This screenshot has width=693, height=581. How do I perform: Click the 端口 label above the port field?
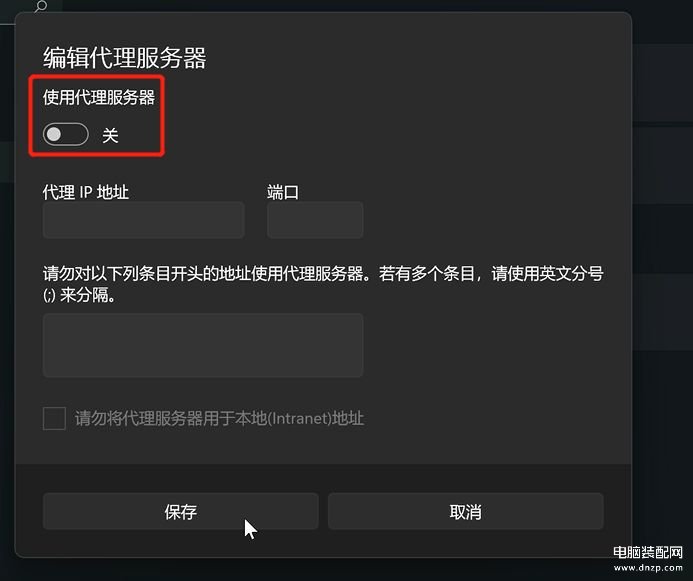click(283, 192)
